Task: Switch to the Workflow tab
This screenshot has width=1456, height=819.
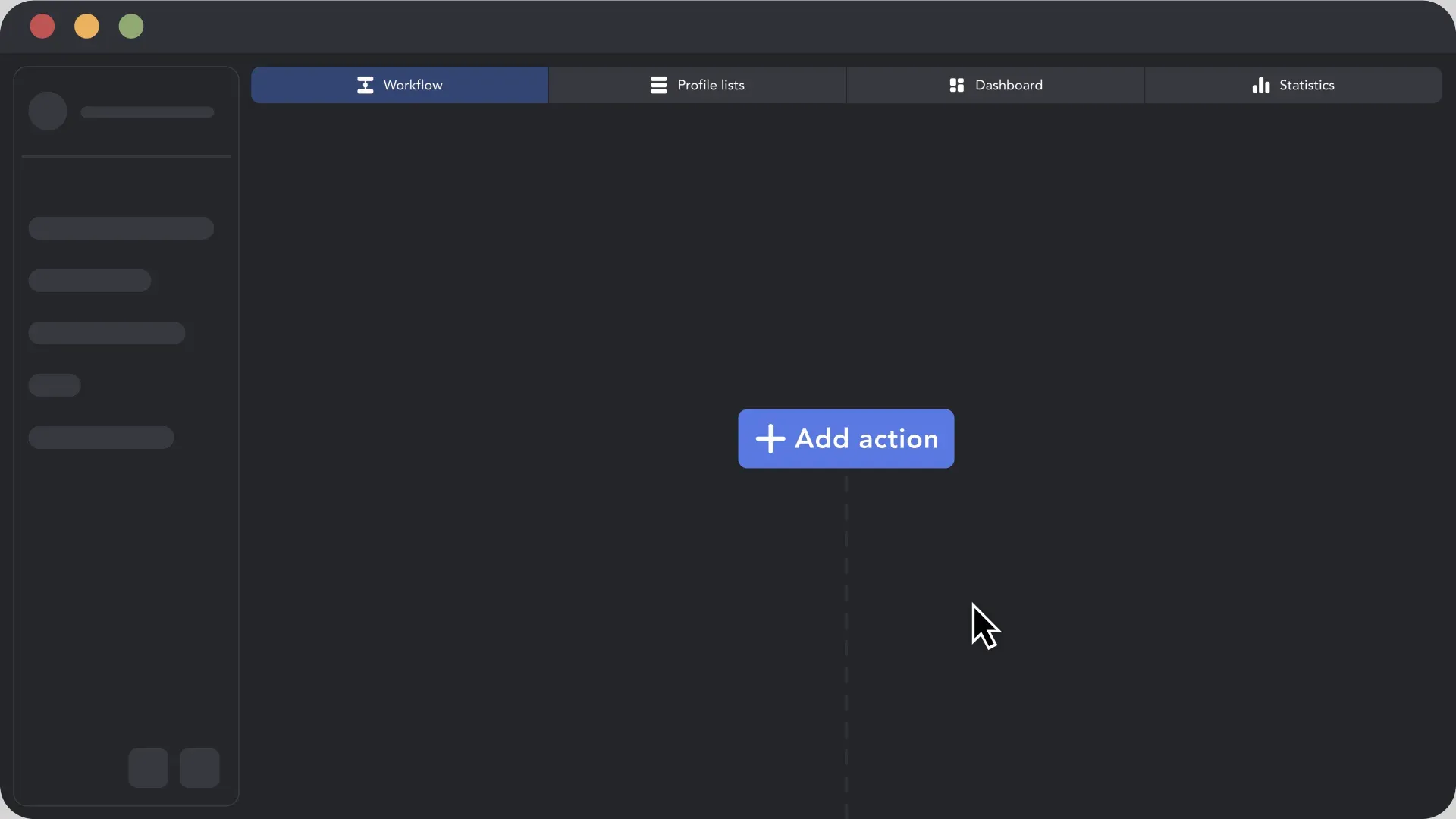Action: (400, 85)
